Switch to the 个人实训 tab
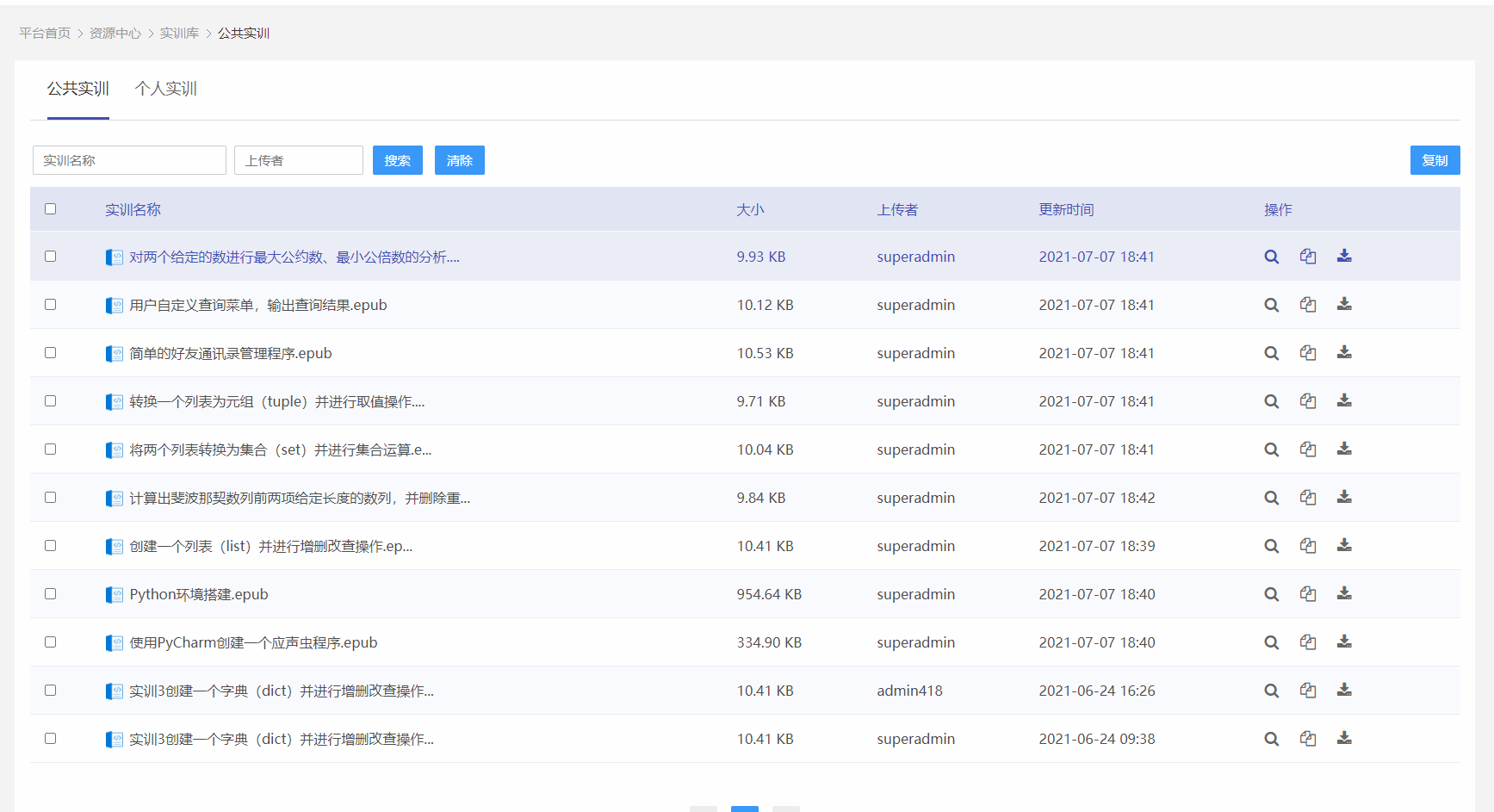 [x=166, y=89]
